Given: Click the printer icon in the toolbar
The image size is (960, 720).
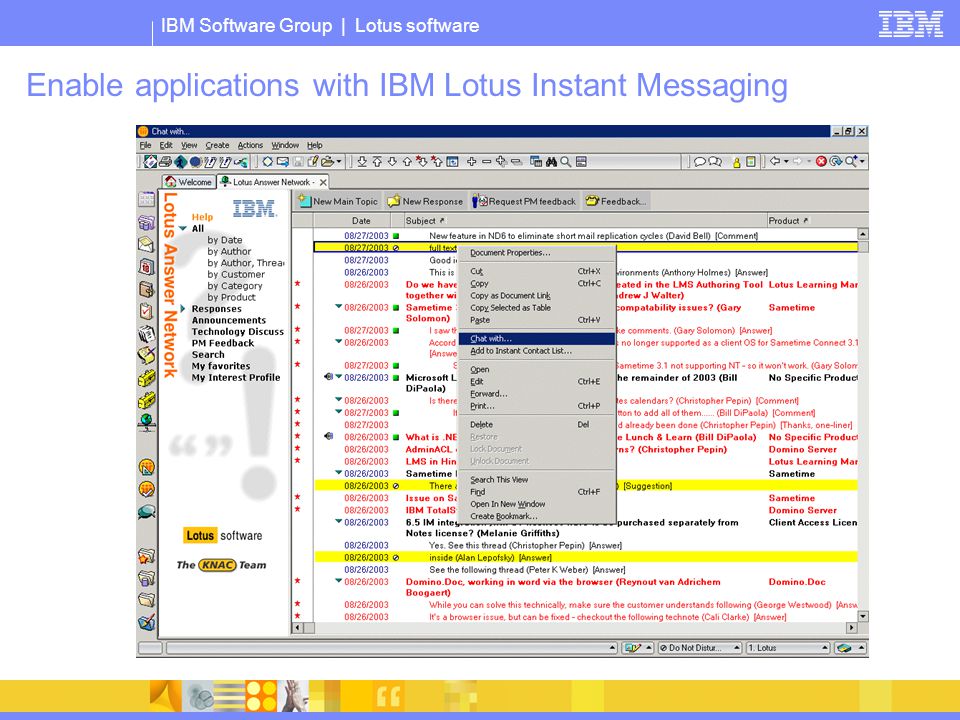Looking at the screenshot, I should coord(165,162).
